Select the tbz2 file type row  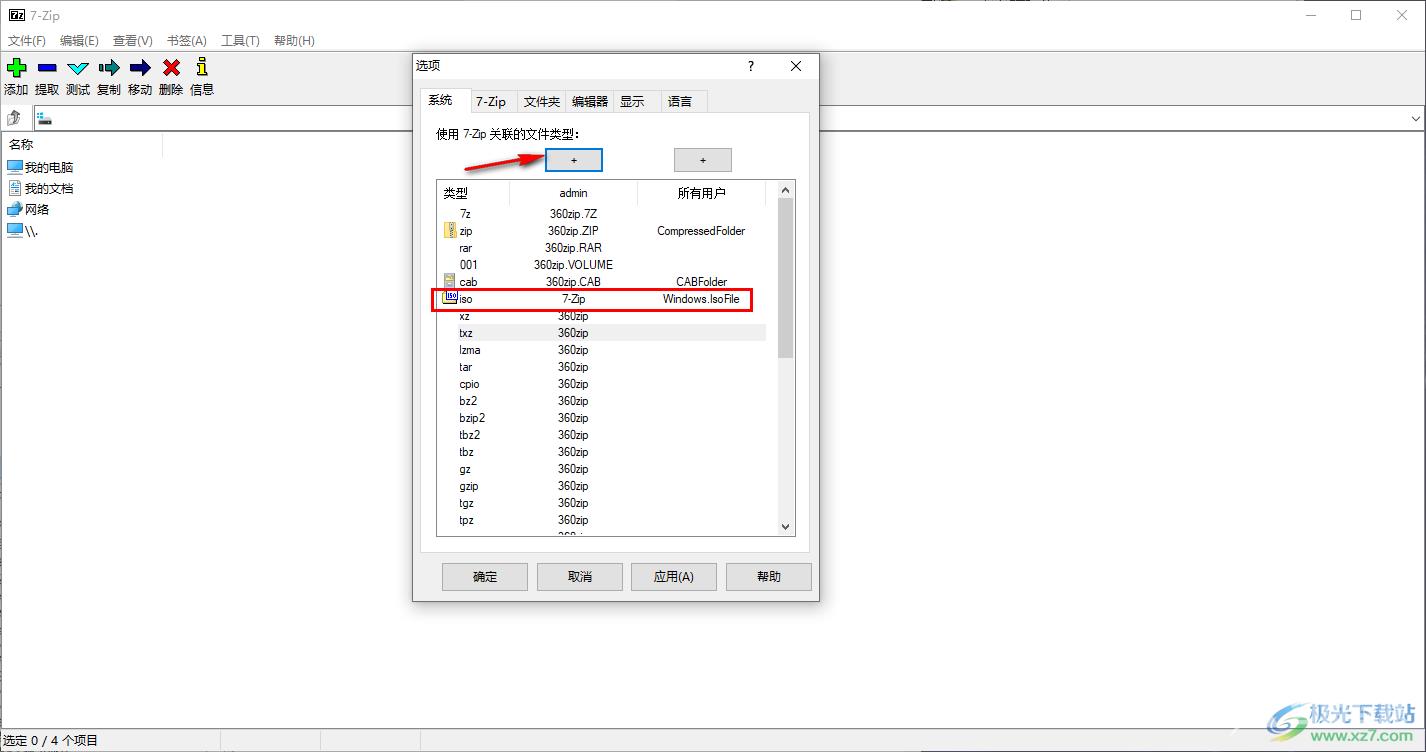pos(602,434)
